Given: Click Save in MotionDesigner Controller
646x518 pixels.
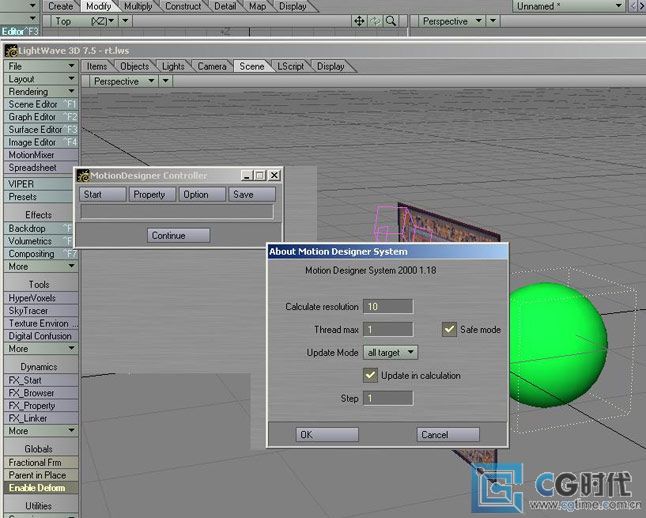Looking at the screenshot, I should [252, 195].
